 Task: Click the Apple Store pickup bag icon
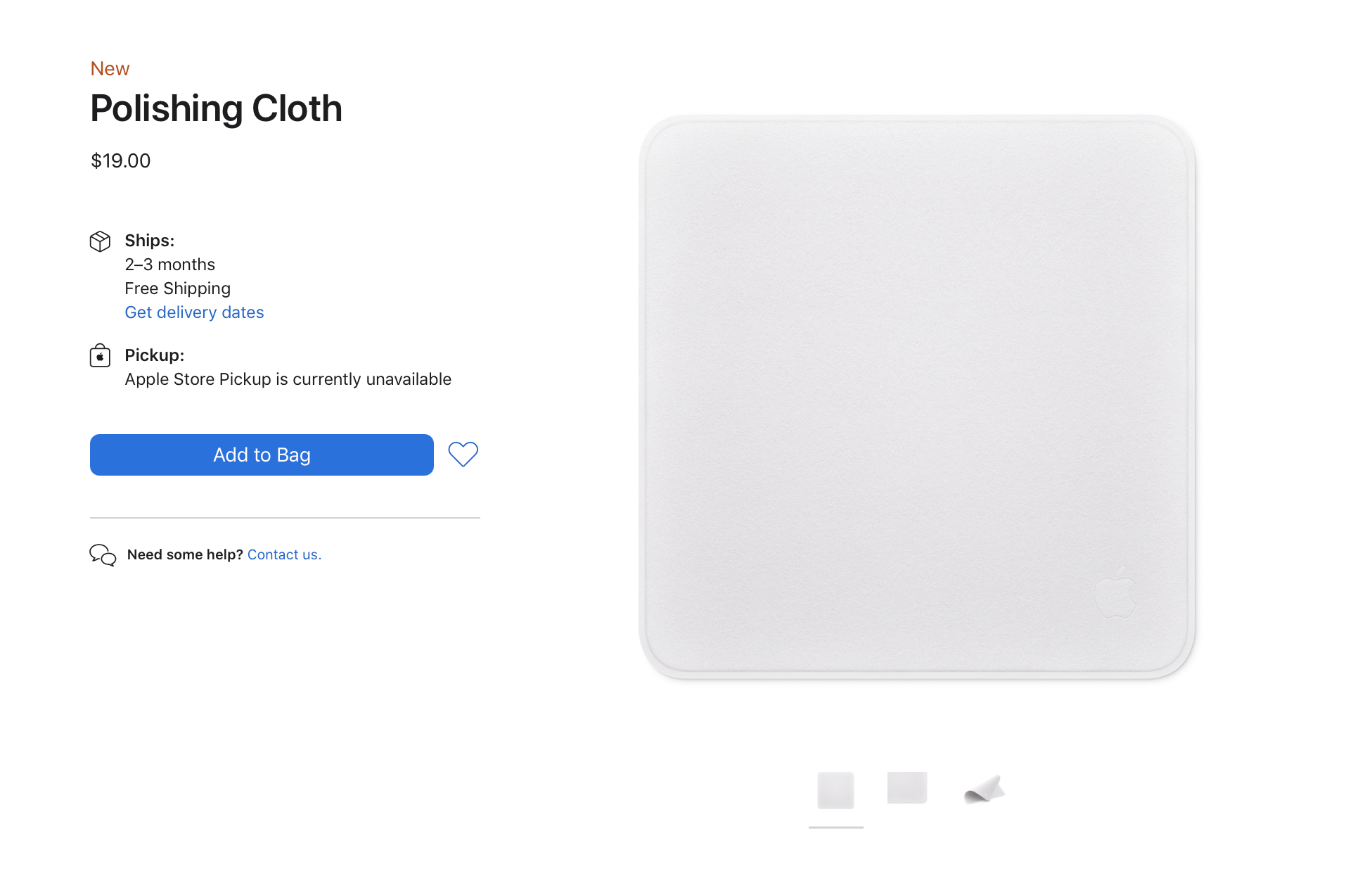[x=100, y=355]
